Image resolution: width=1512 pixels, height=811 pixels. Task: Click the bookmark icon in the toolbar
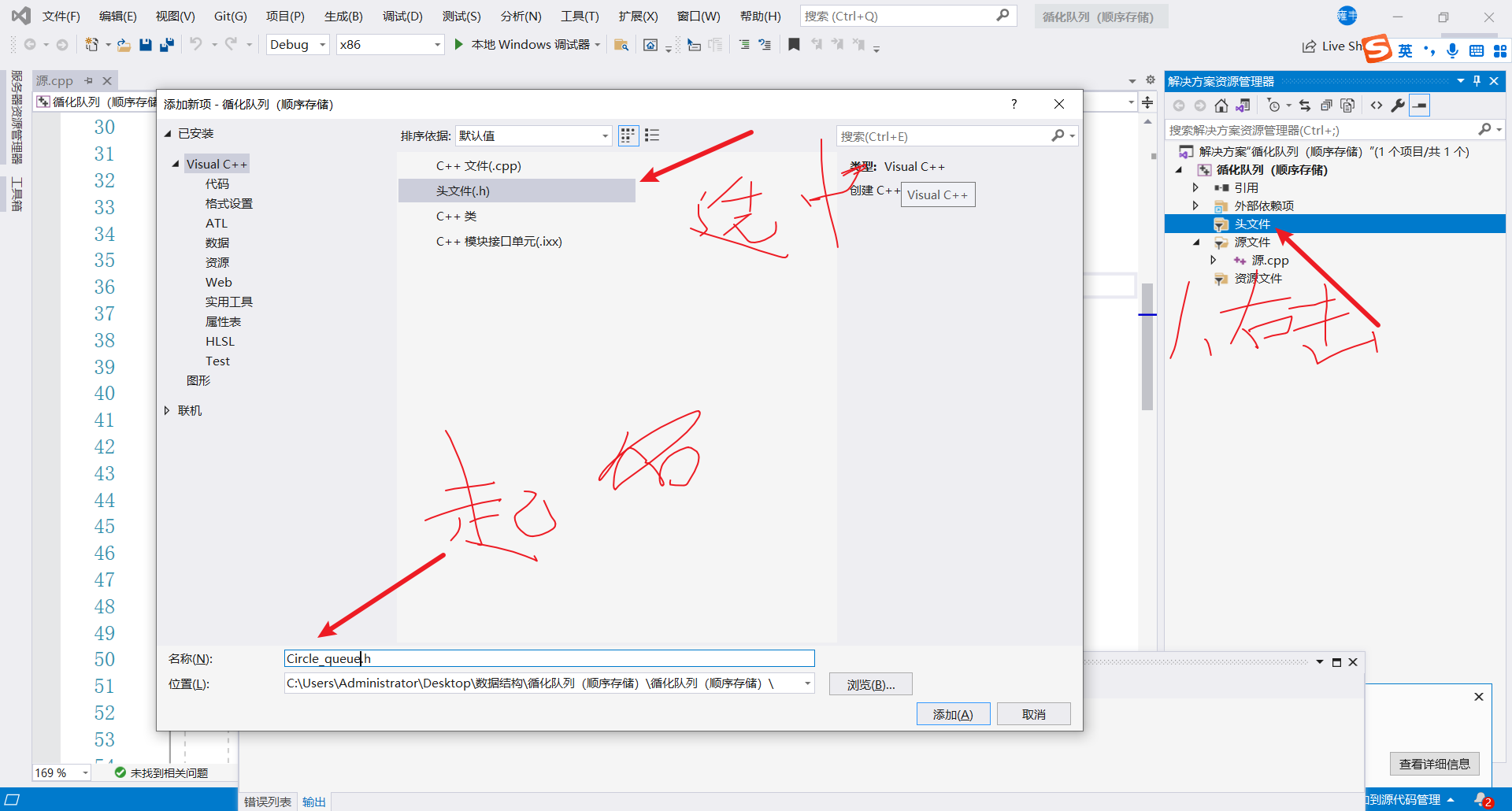click(x=794, y=45)
